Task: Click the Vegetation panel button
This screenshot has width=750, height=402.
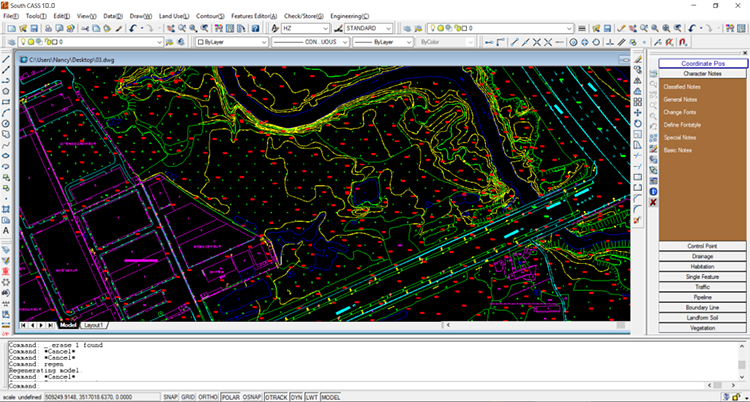Action: [702, 328]
